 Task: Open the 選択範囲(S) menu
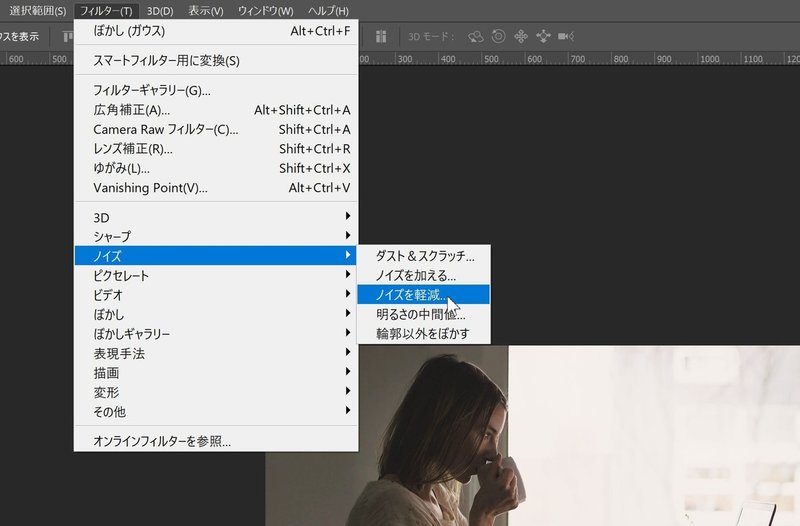pos(37,11)
